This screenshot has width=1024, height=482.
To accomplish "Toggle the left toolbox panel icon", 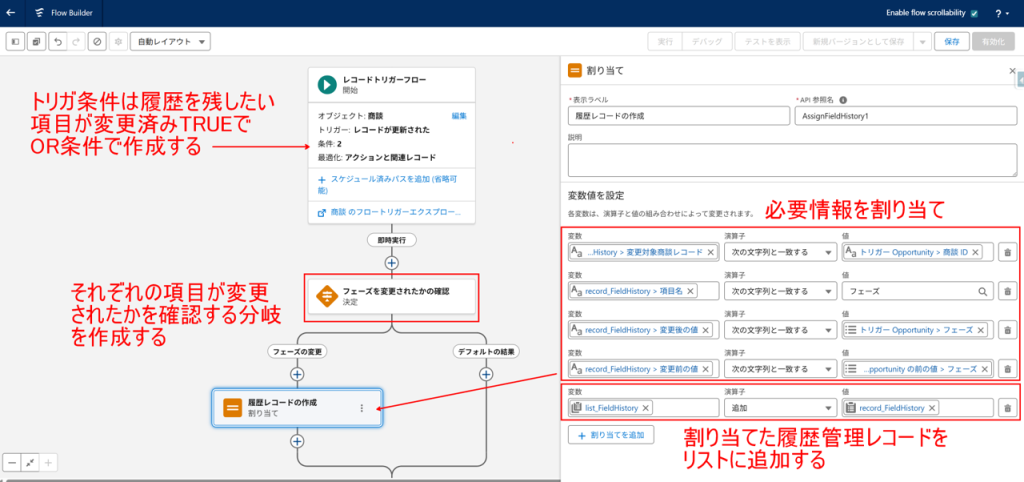I will (16, 42).
